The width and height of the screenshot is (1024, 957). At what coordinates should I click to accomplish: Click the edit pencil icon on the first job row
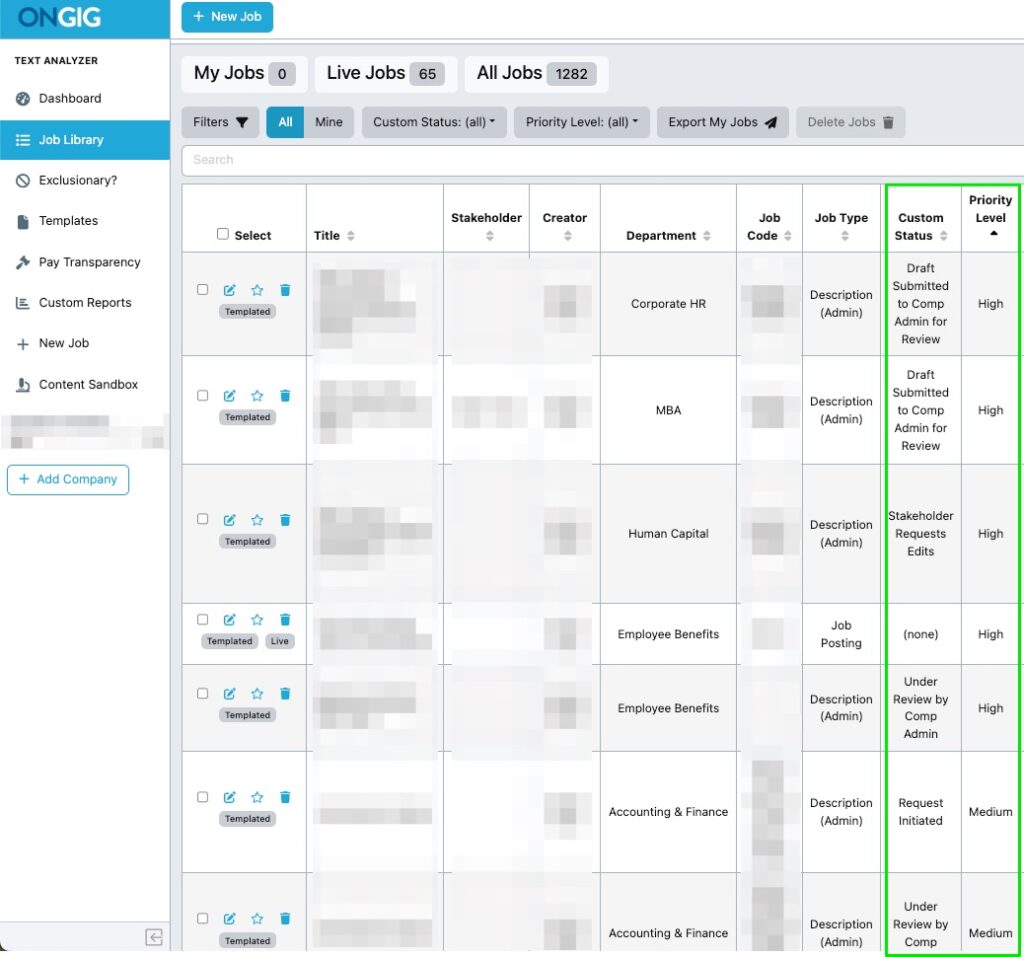tap(232, 289)
